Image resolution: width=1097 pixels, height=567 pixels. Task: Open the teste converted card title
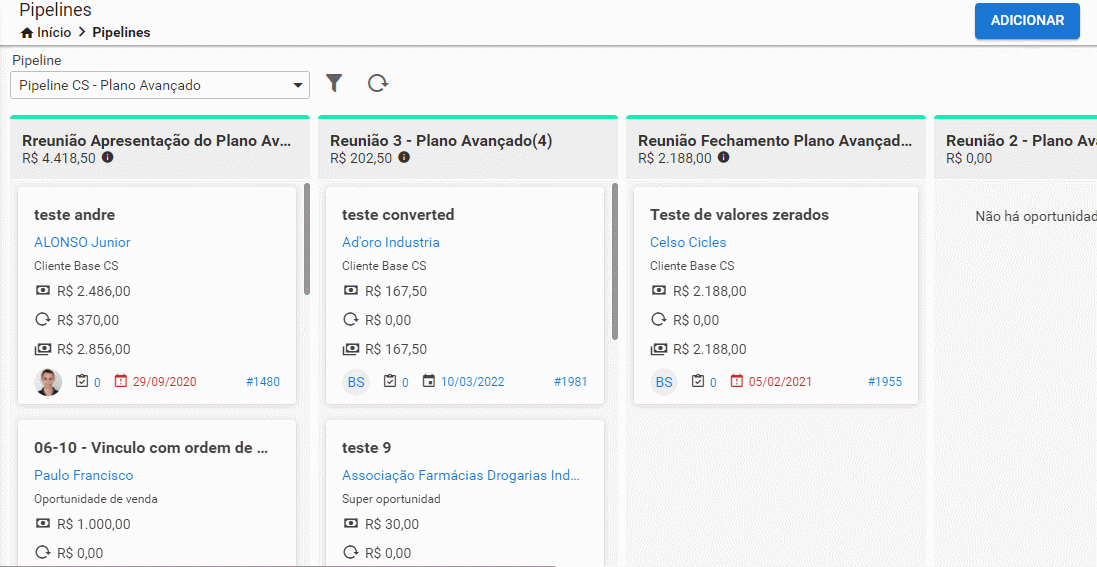pyautogui.click(x=398, y=215)
